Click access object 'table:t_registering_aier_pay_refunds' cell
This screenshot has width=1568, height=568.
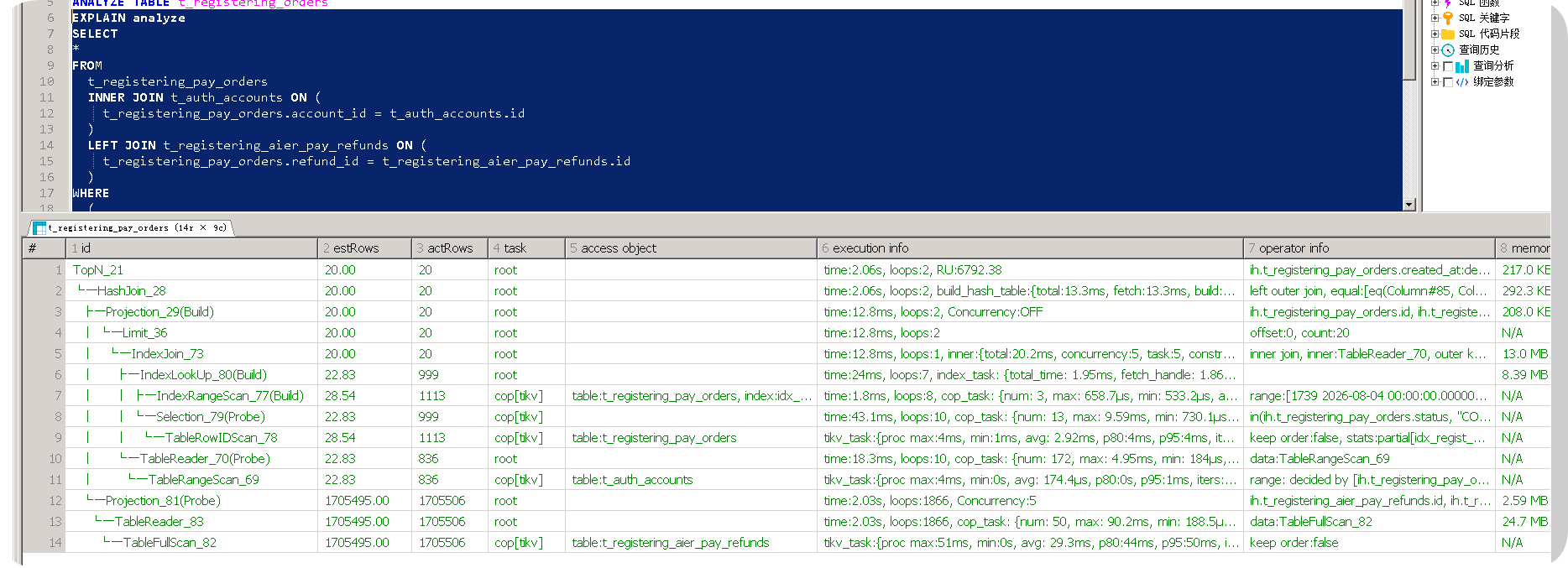click(x=691, y=543)
